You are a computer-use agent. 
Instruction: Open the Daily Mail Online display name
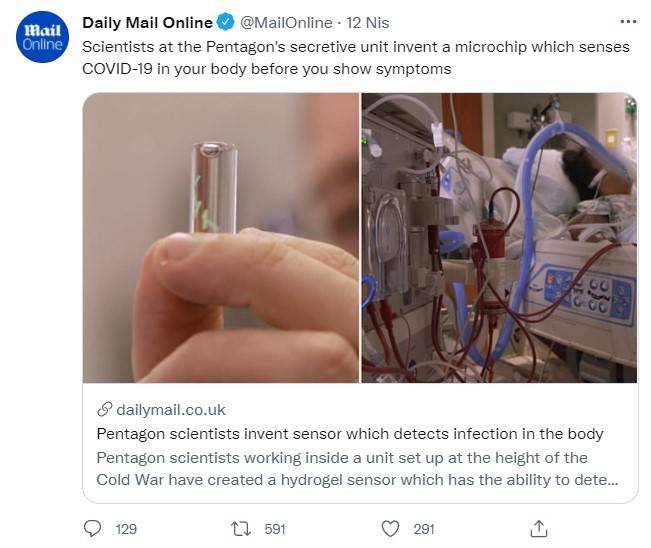tap(147, 23)
